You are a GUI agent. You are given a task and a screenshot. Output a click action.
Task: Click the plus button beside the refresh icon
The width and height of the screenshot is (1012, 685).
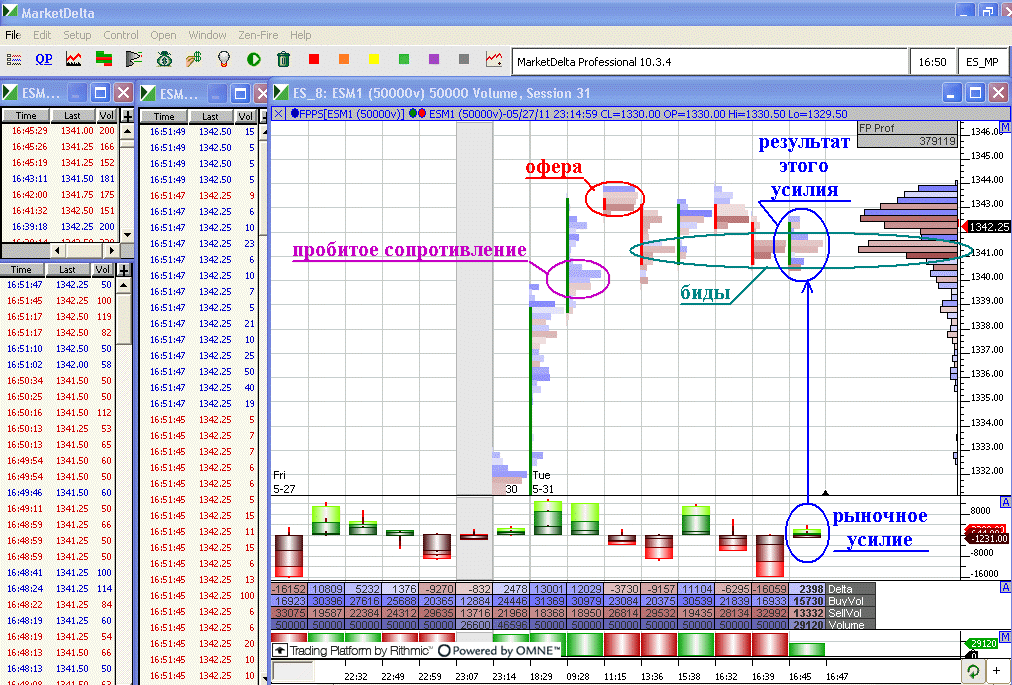click(997, 671)
